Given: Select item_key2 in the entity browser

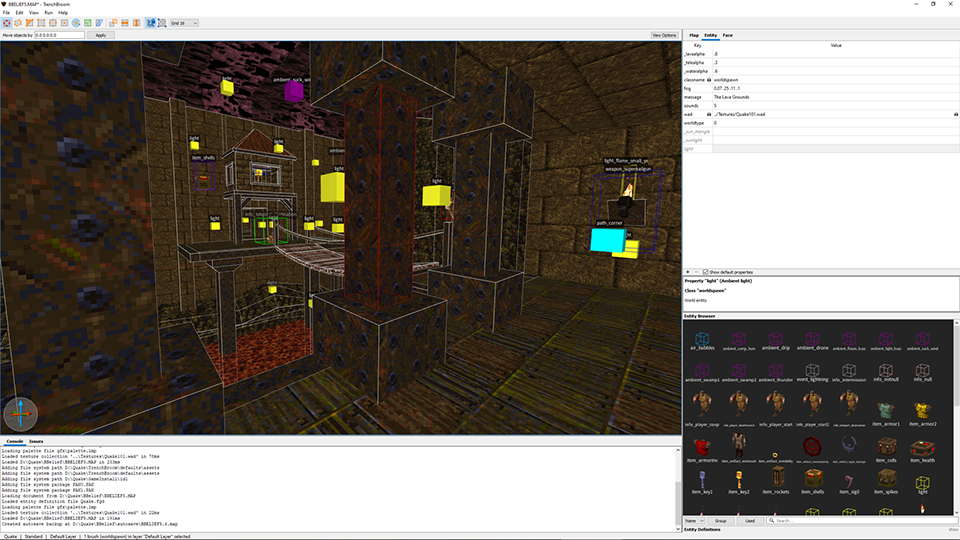Looking at the screenshot, I should (738, 482).
